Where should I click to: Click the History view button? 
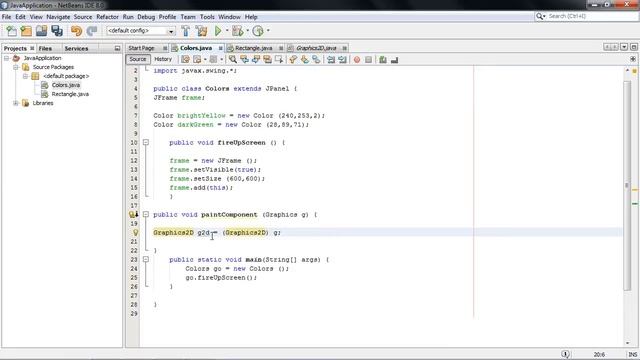click(163, 59)
